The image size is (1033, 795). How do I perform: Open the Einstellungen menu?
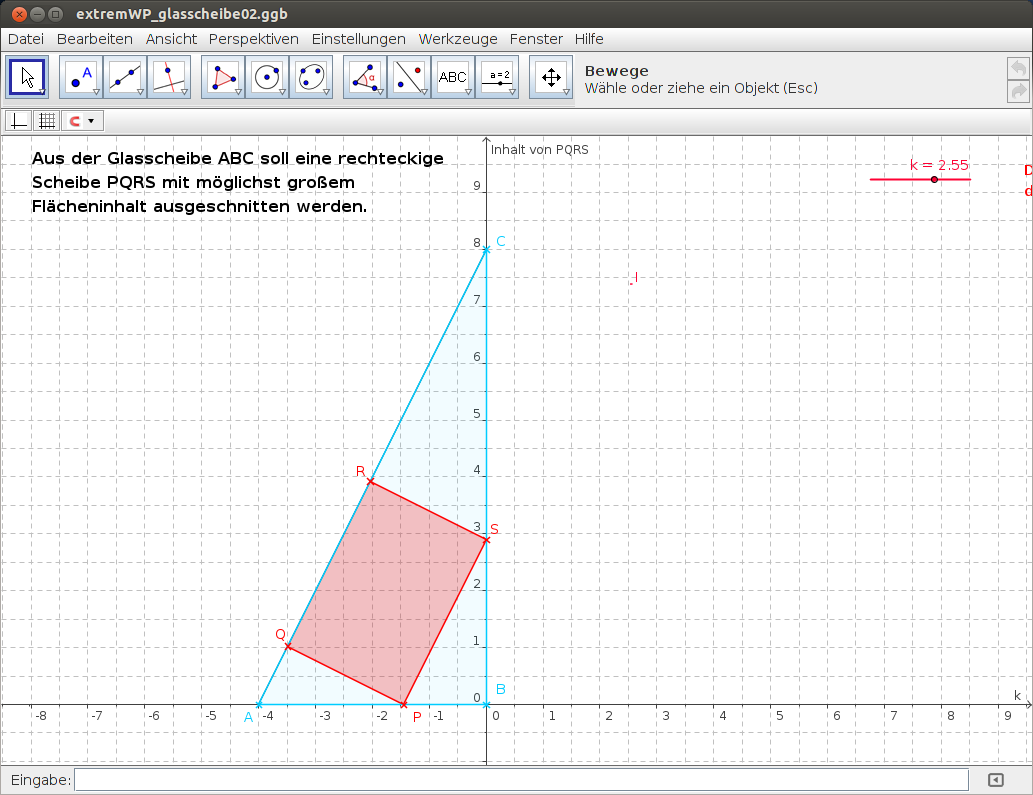358,39
